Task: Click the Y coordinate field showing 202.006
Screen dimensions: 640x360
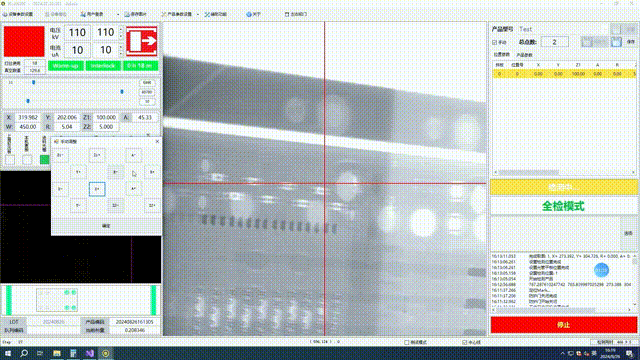Action: point(67,118)
